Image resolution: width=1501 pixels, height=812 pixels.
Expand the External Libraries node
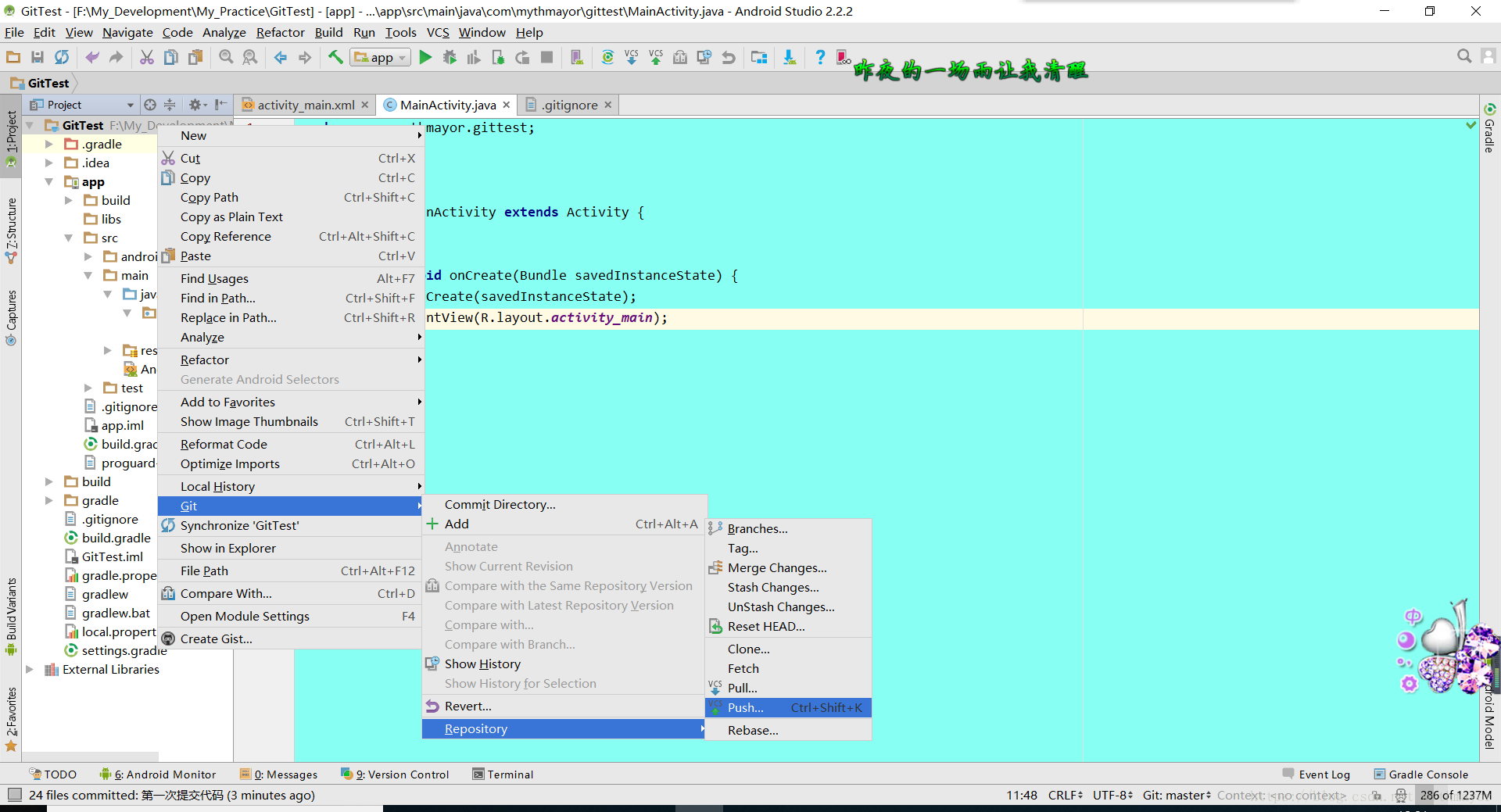tap(29, 669)
